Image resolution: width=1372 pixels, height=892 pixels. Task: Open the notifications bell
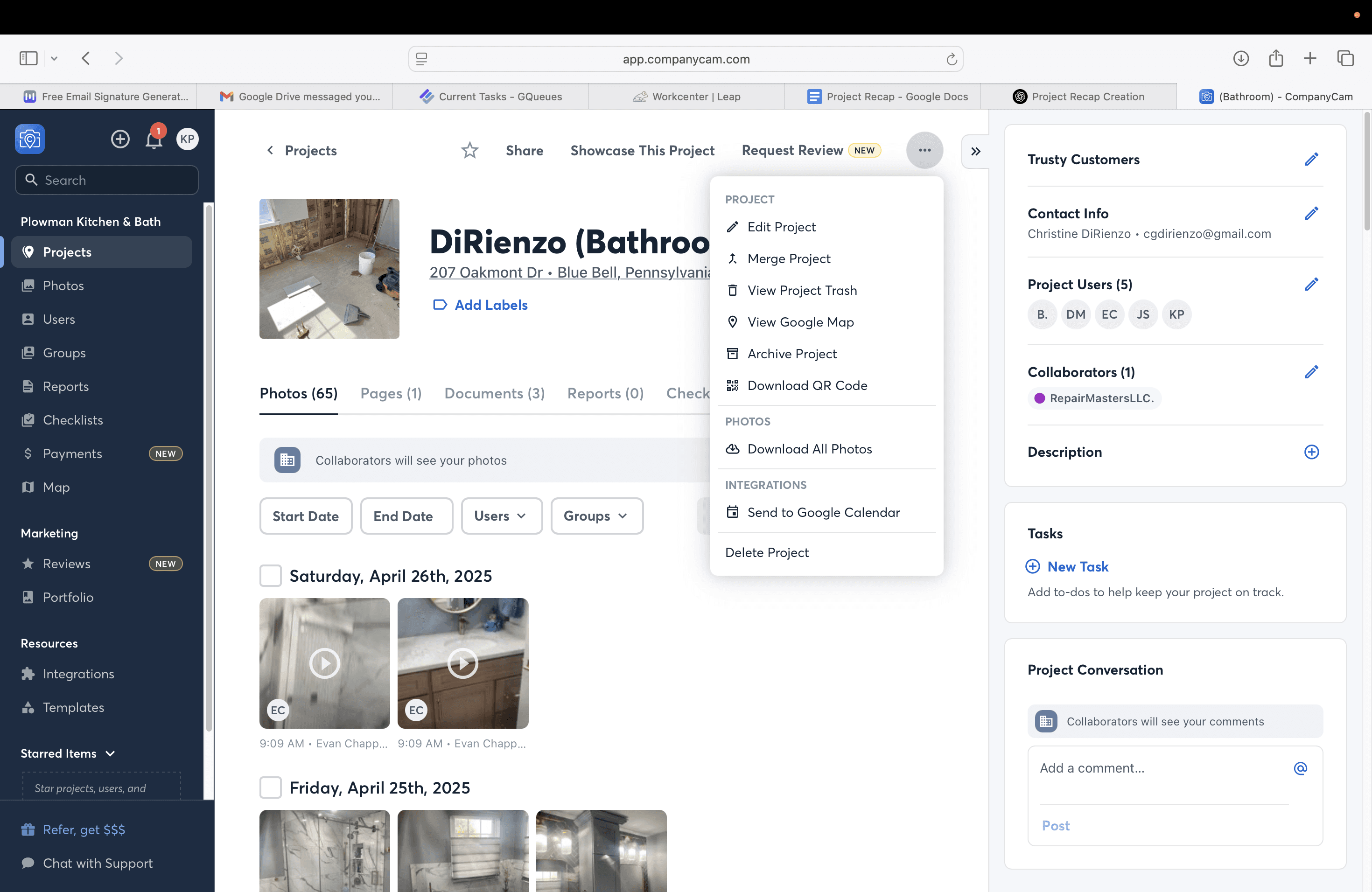click(x=154, y=139)
